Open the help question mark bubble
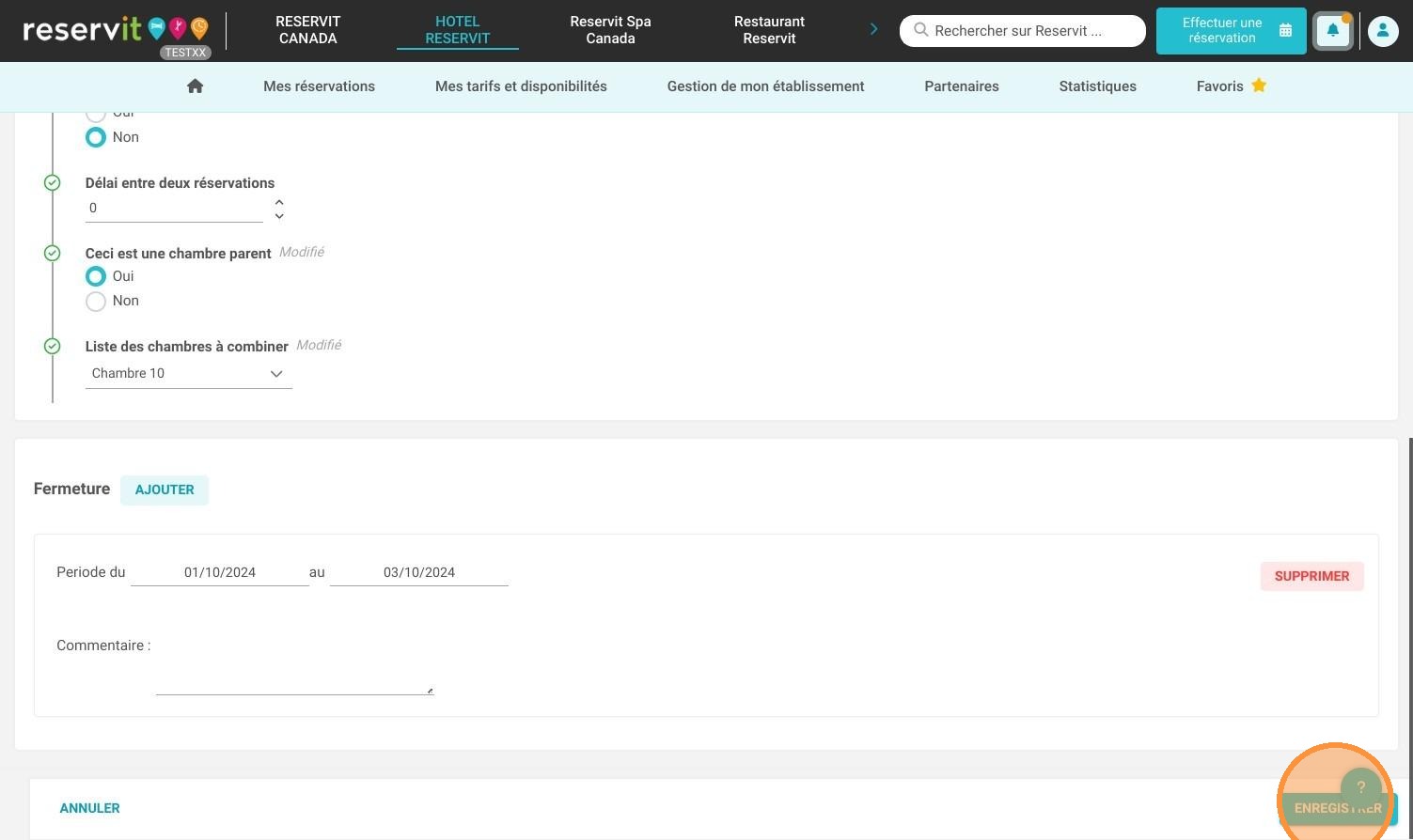 1360,787
